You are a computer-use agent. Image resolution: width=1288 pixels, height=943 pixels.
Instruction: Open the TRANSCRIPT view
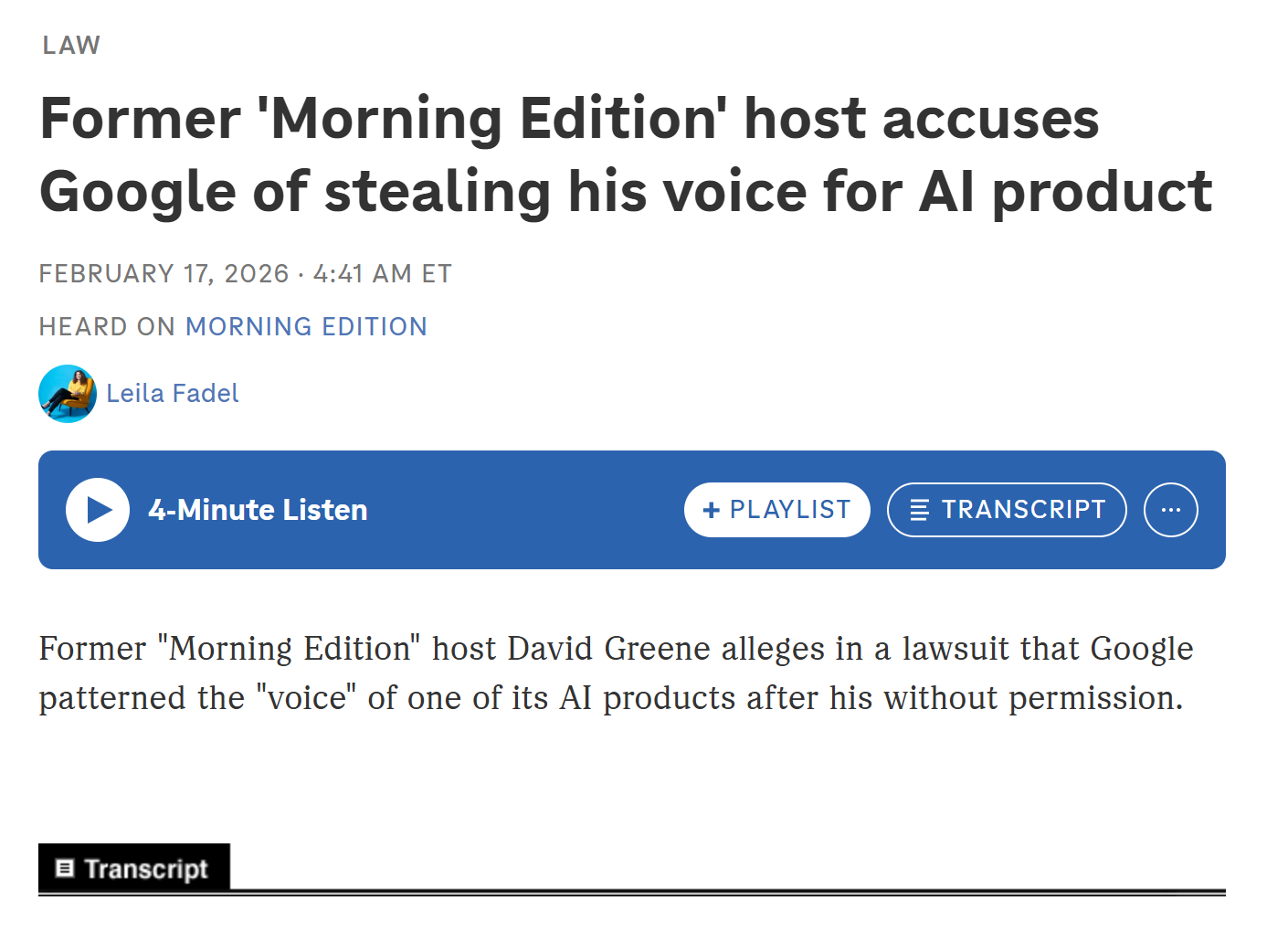click(x=1007, y=510)
